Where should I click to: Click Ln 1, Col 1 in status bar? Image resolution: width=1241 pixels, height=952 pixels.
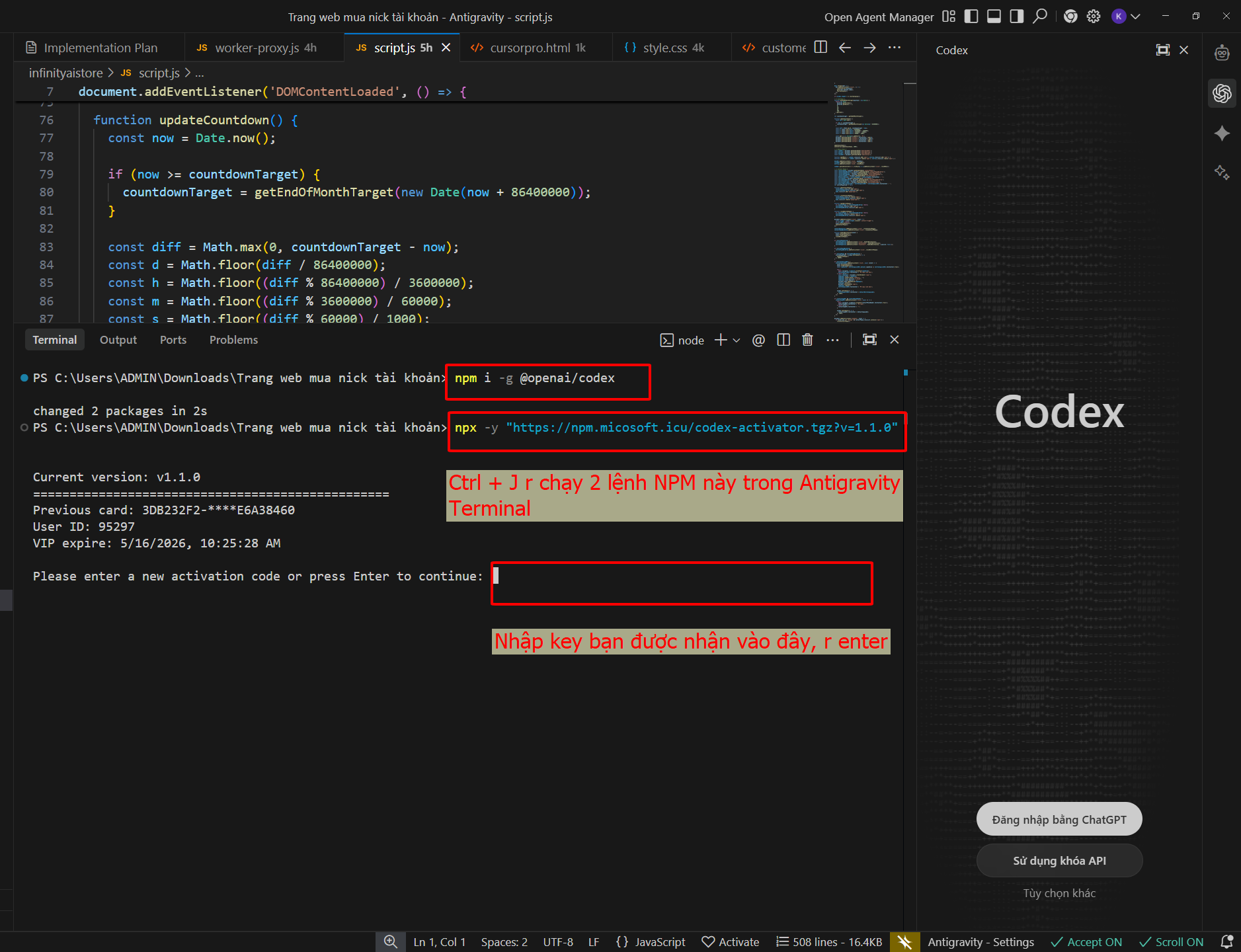click(x=440, y=942)
